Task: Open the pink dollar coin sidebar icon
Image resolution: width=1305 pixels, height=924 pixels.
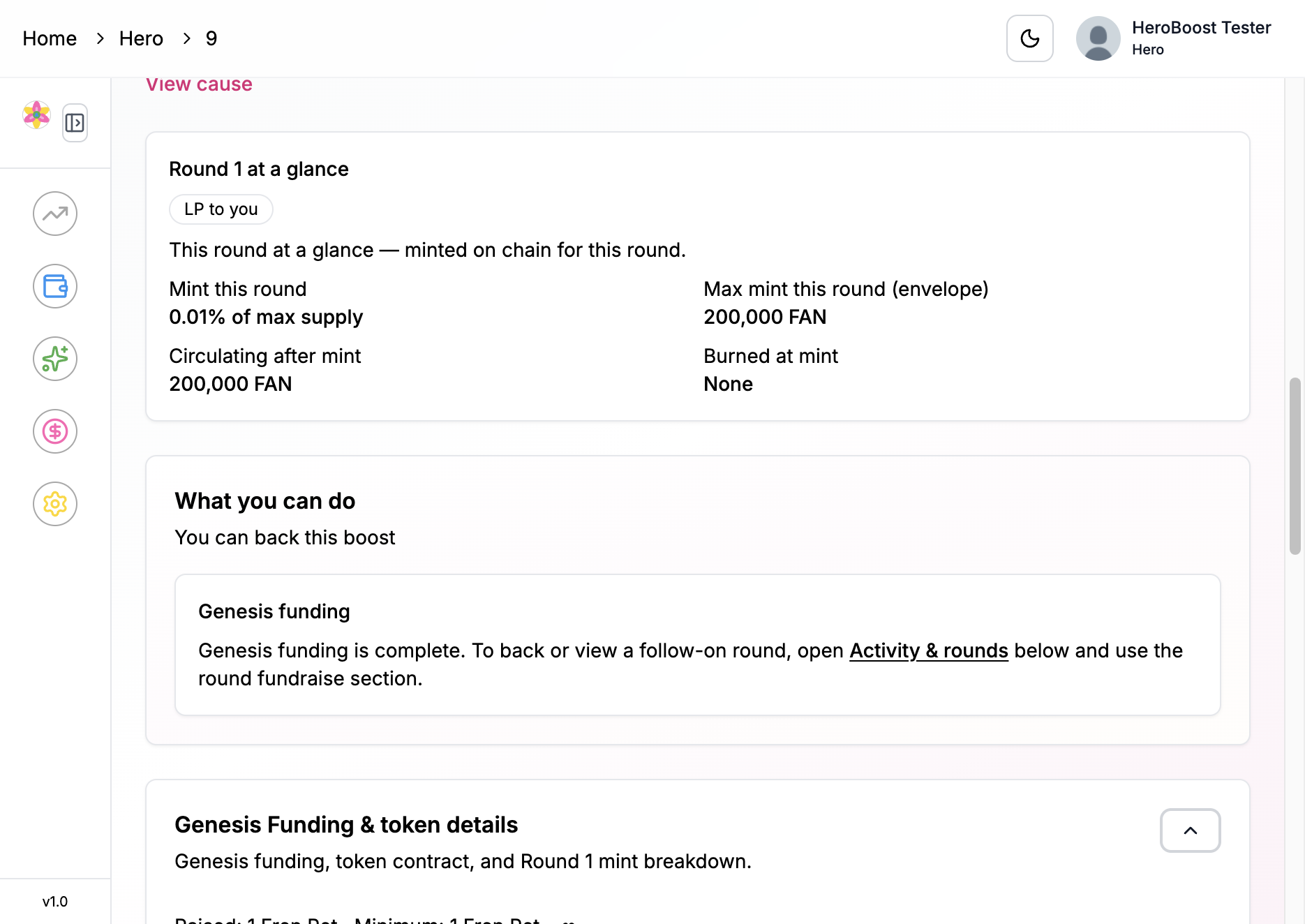Action: (55, 431)
